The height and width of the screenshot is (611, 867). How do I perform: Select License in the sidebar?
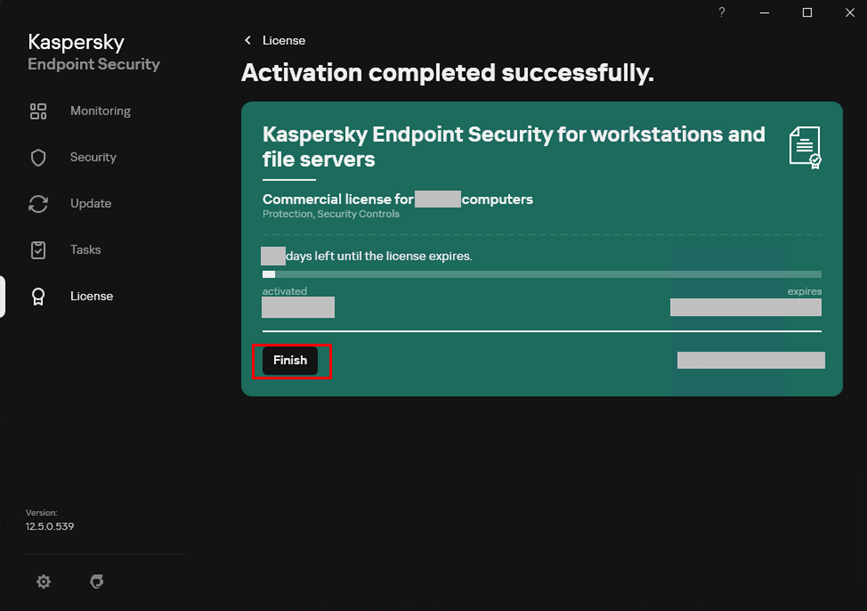point(92,296)
